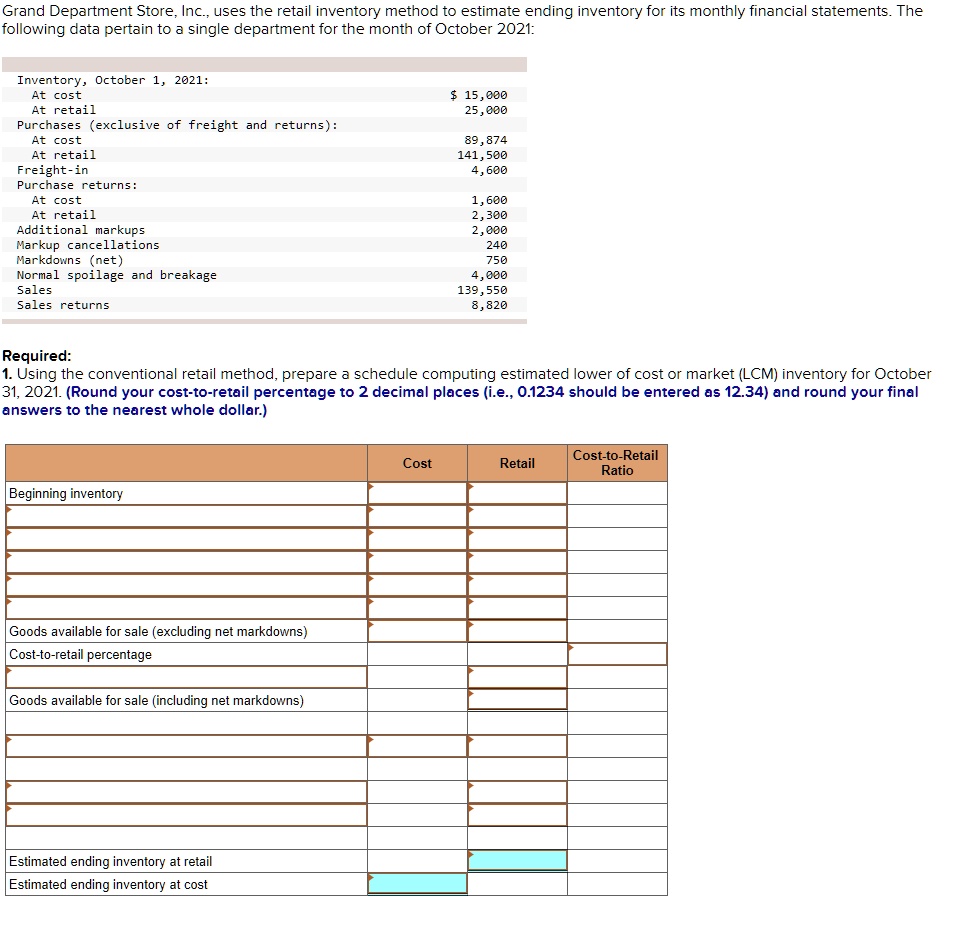The width and height of the screenshot is (969, 932).
Task: Click "Goods available for sale (including net markdowns)" label
Action: [156, 700]
